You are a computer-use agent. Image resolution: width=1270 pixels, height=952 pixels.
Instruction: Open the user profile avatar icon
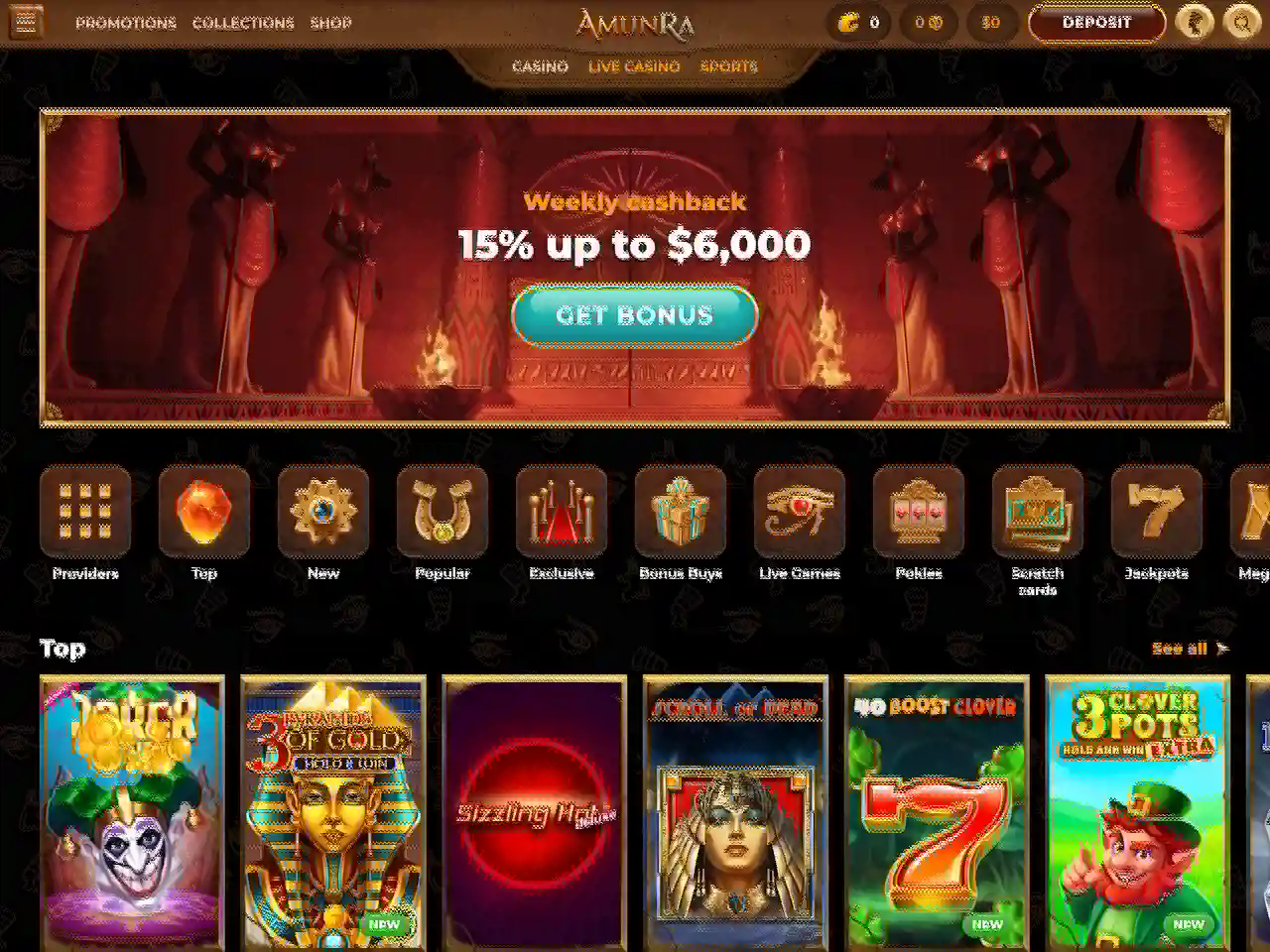click(1195, 22)
